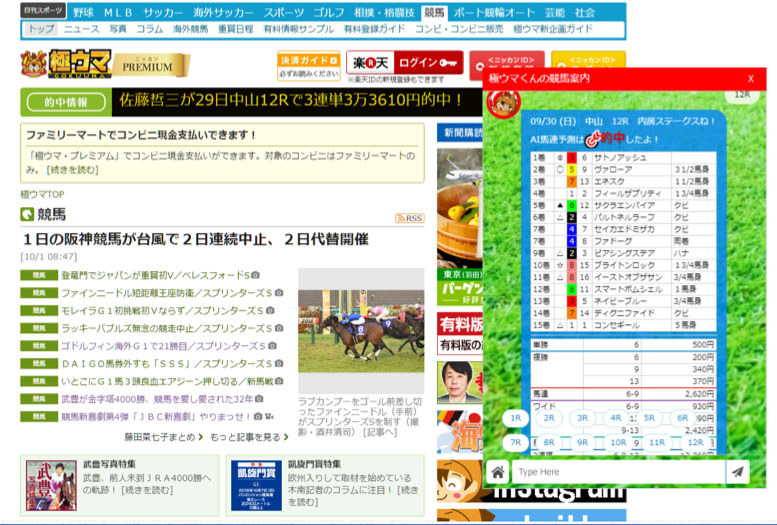Select the 2R race button
The width and height of the screenshot is (777, 525).
click(x=549, y=418)
